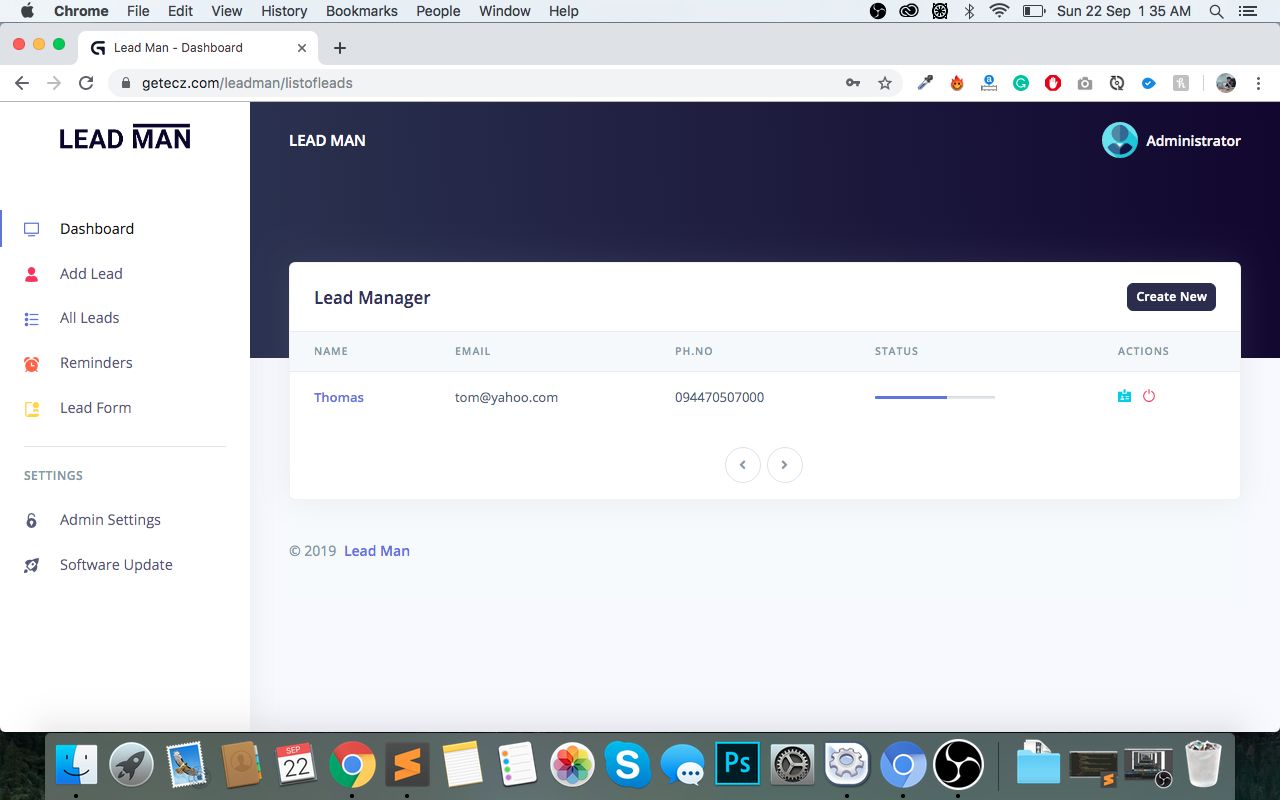Open Lead Form in the sidebar

(x=95, y=408)
